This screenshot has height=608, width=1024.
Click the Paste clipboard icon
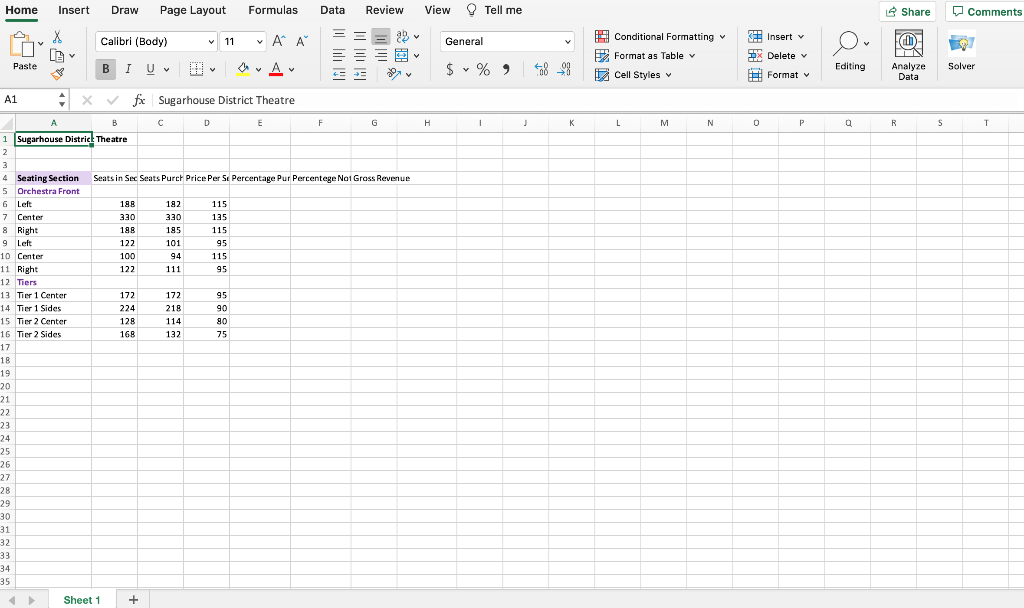tap(22, 46)
